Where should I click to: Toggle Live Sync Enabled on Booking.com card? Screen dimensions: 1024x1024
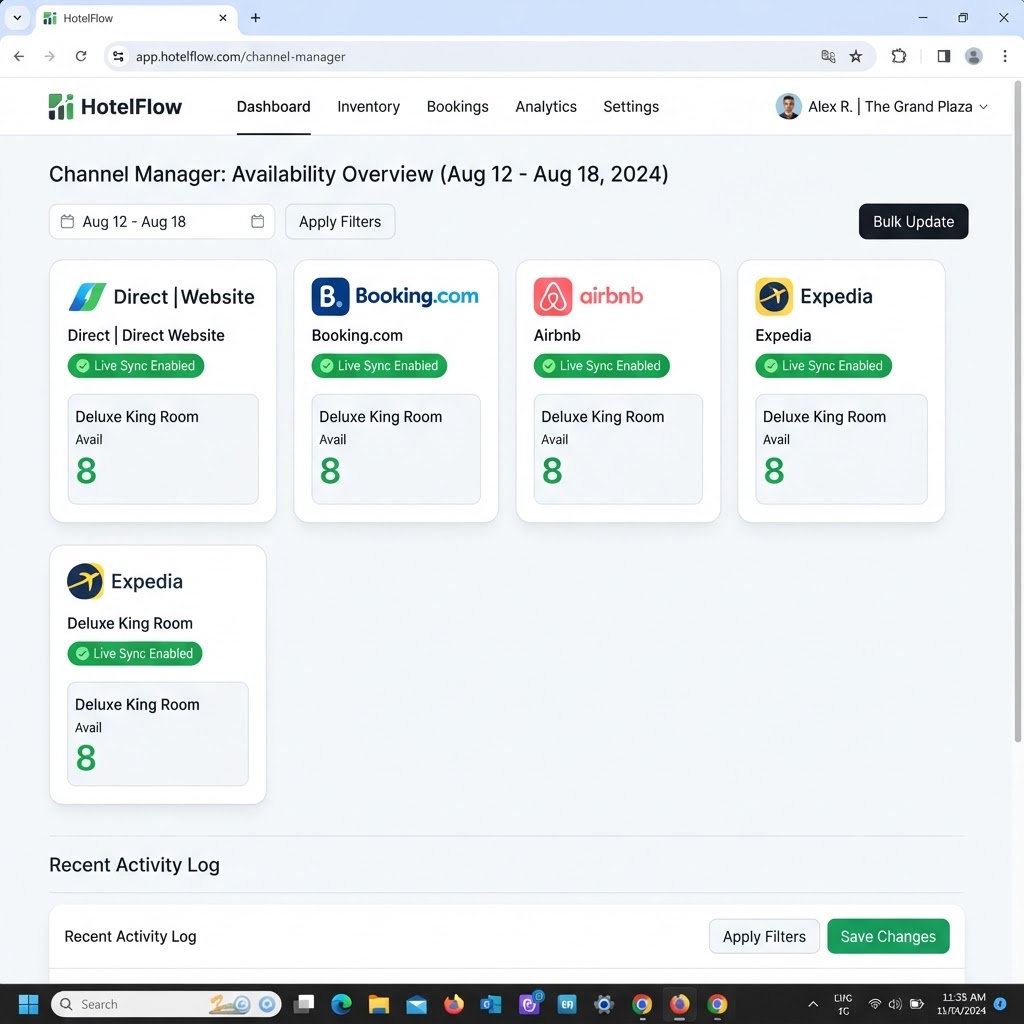379,366
